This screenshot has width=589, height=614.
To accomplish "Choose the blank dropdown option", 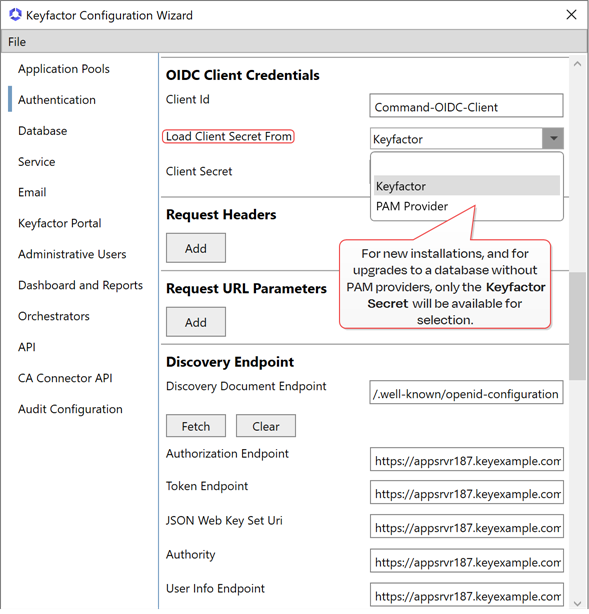I will (x=467, y=166).
